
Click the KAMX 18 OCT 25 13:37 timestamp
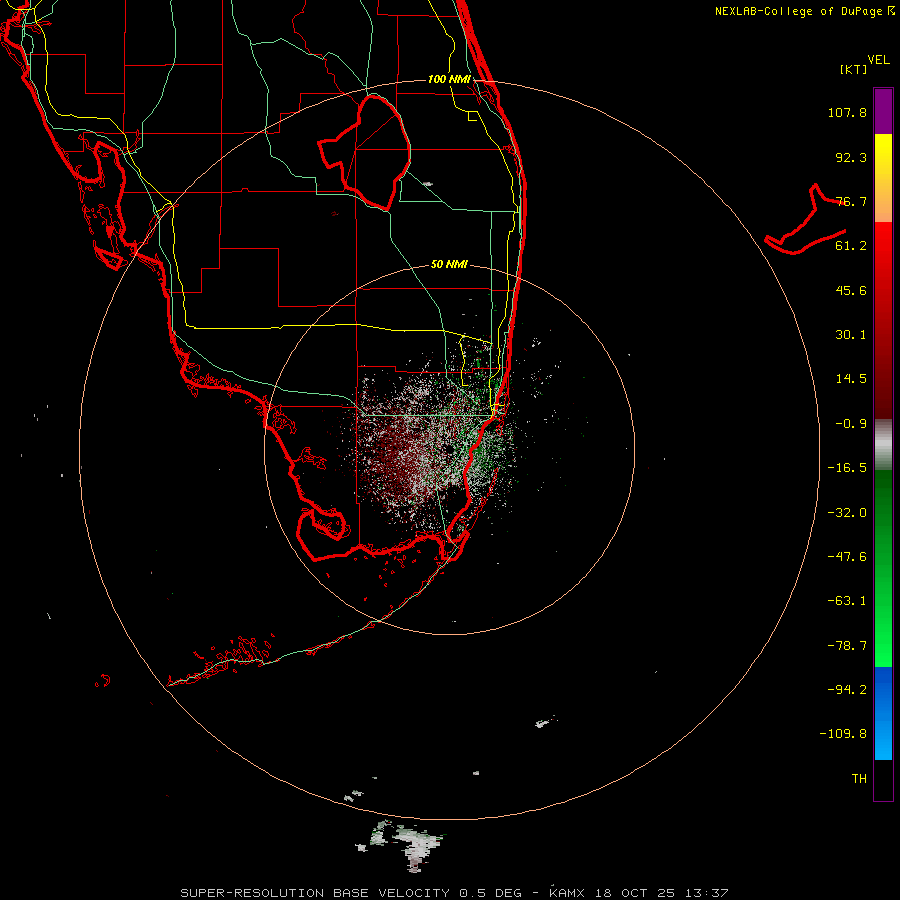click(638, 893)
